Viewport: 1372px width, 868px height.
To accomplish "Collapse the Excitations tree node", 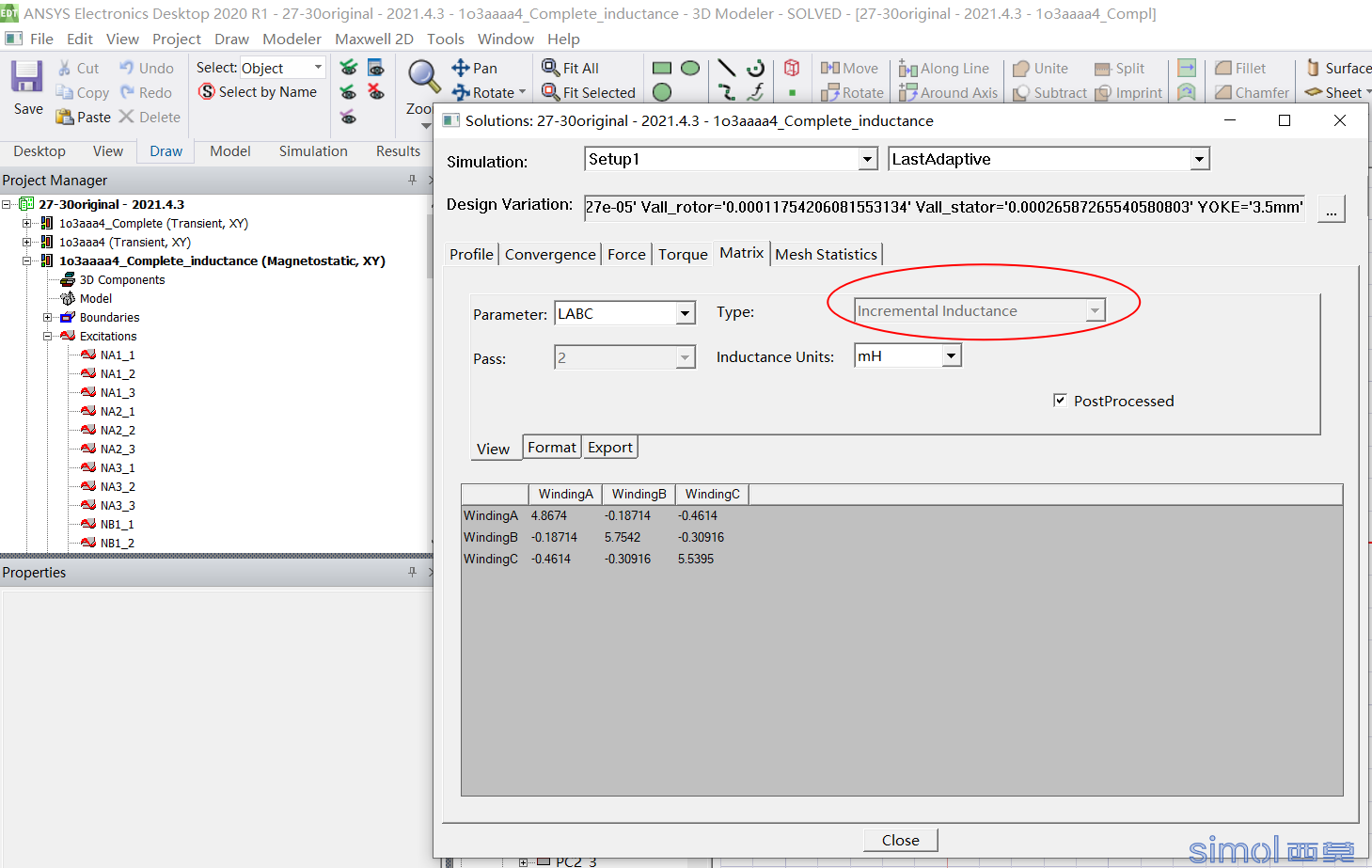I will tap(47, 336).
